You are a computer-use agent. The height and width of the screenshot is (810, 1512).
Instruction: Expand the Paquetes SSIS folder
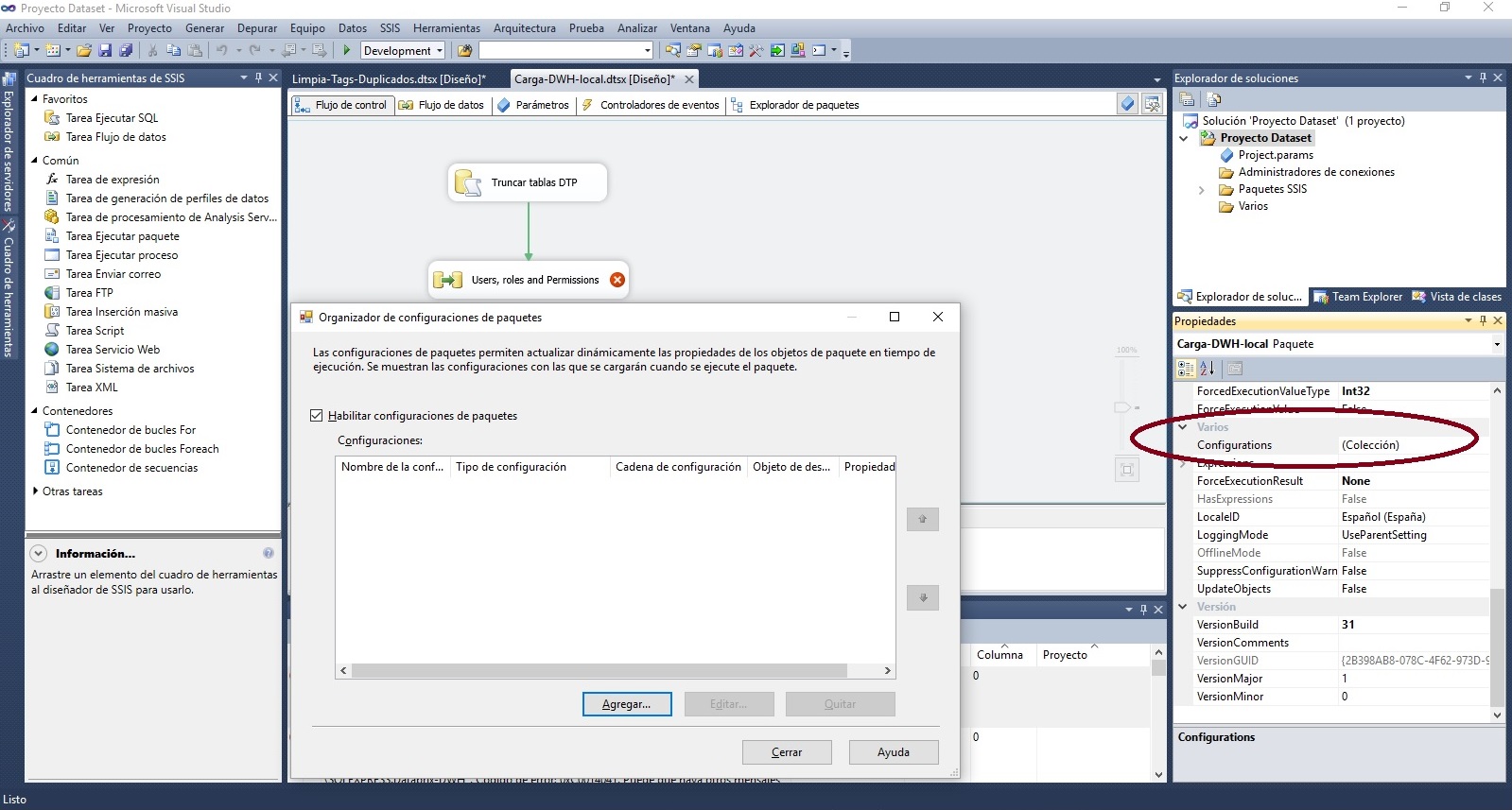click(x=1202, y=190)
